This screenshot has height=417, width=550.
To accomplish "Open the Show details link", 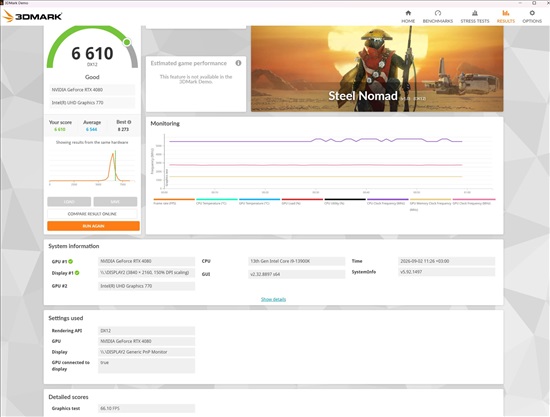I will [273, 299].
